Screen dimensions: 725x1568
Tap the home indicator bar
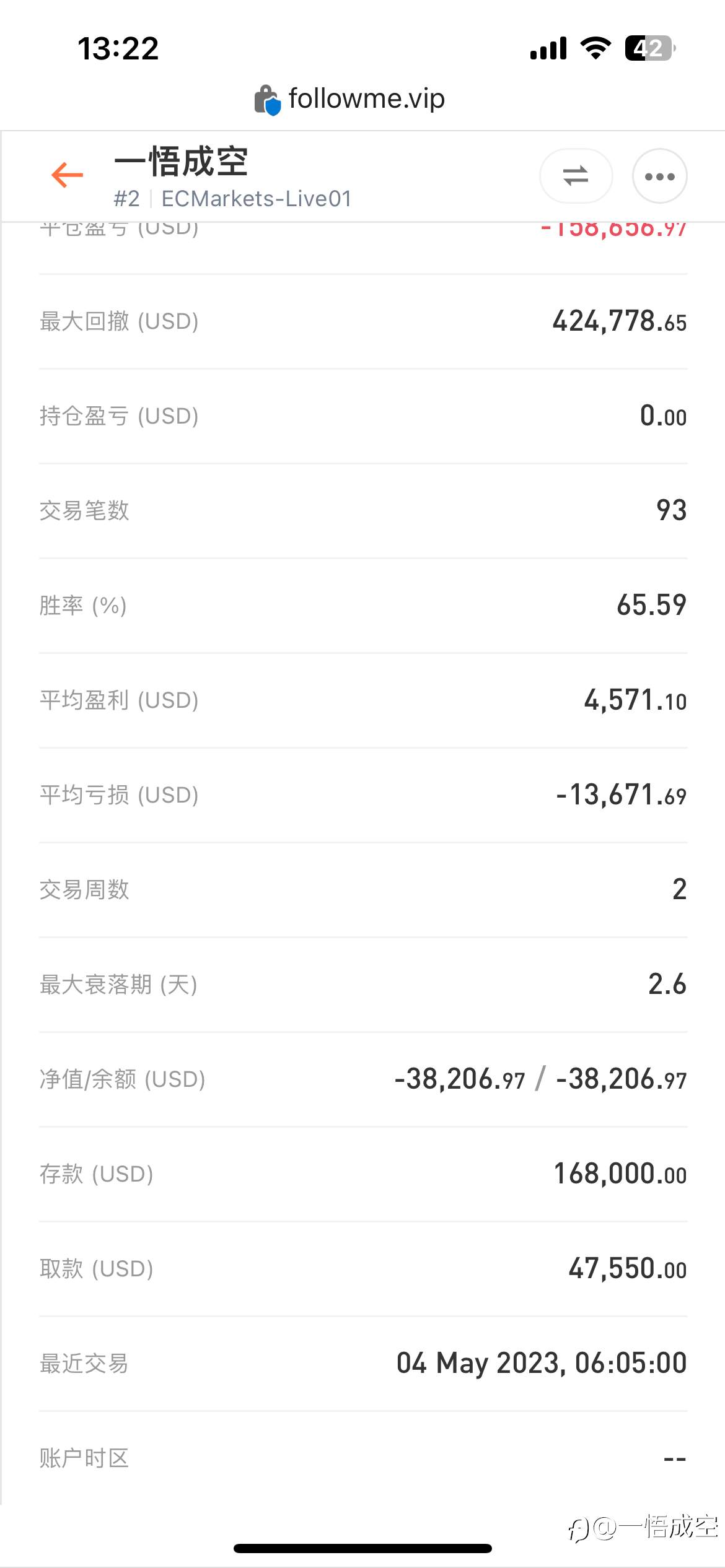tap(362, 1548)
